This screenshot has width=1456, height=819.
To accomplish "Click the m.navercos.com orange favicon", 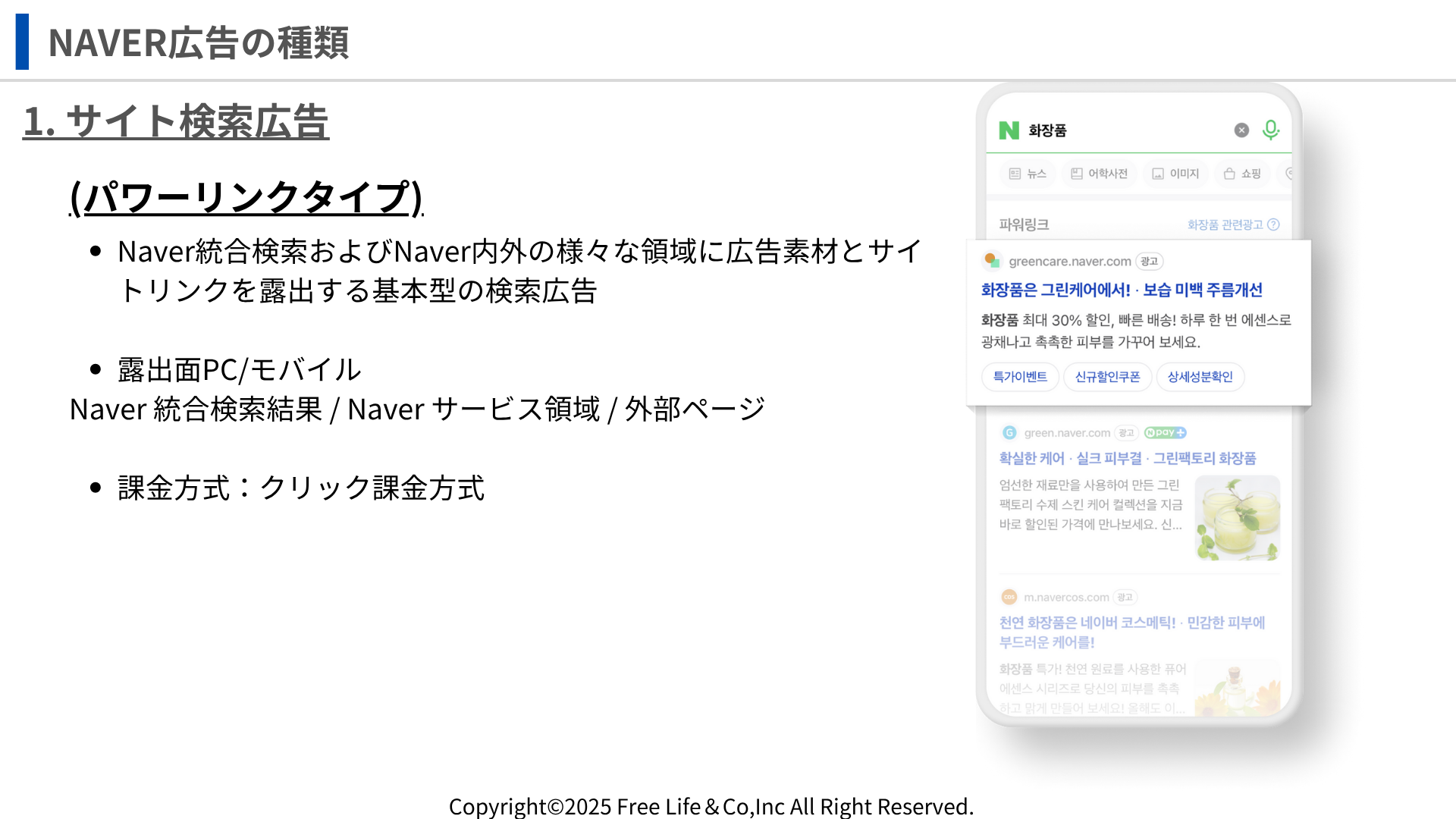I will (1009, 598).
